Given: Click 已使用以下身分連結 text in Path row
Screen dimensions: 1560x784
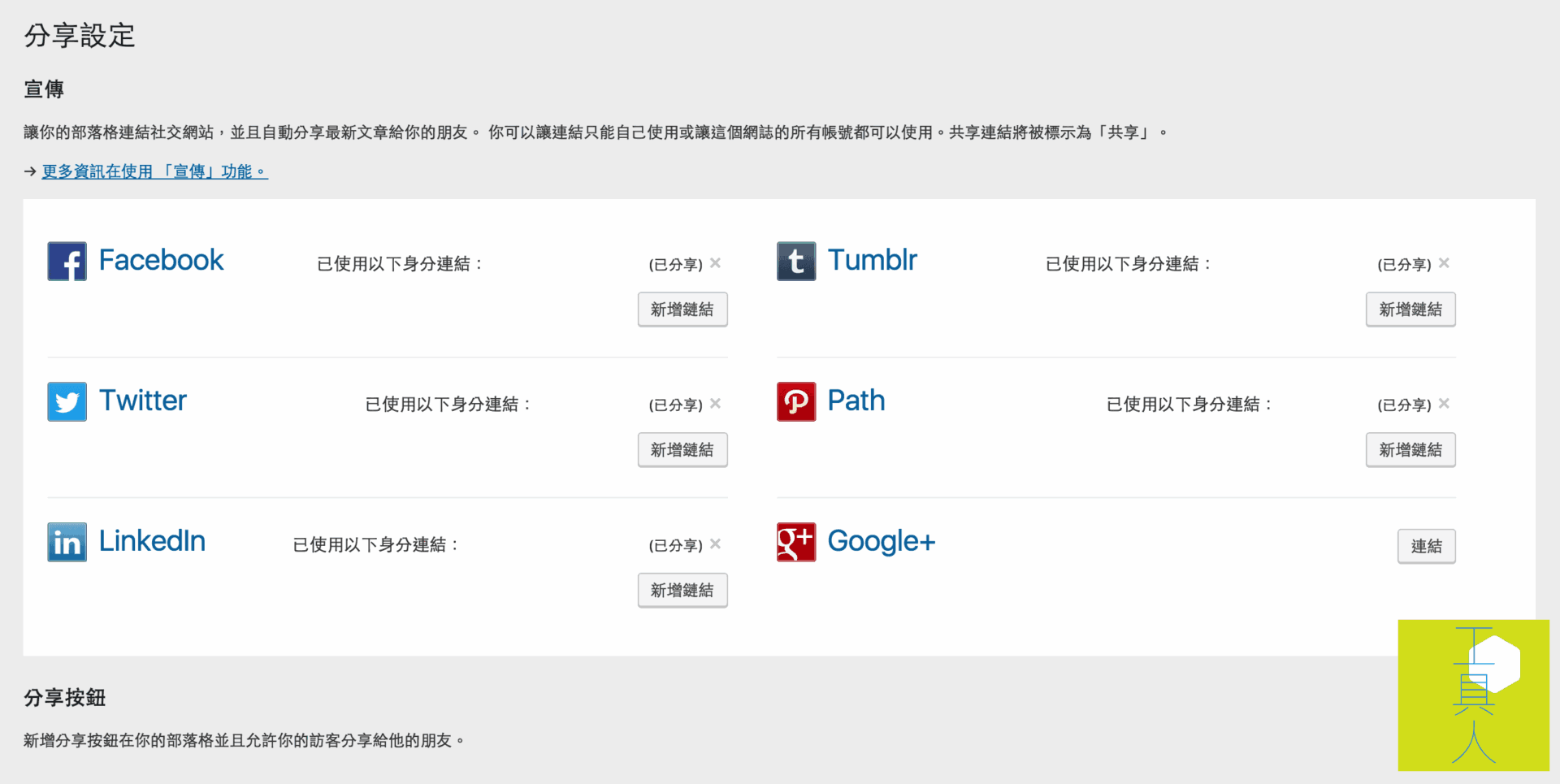Looking at the screenshot, I should point(1189,405).
